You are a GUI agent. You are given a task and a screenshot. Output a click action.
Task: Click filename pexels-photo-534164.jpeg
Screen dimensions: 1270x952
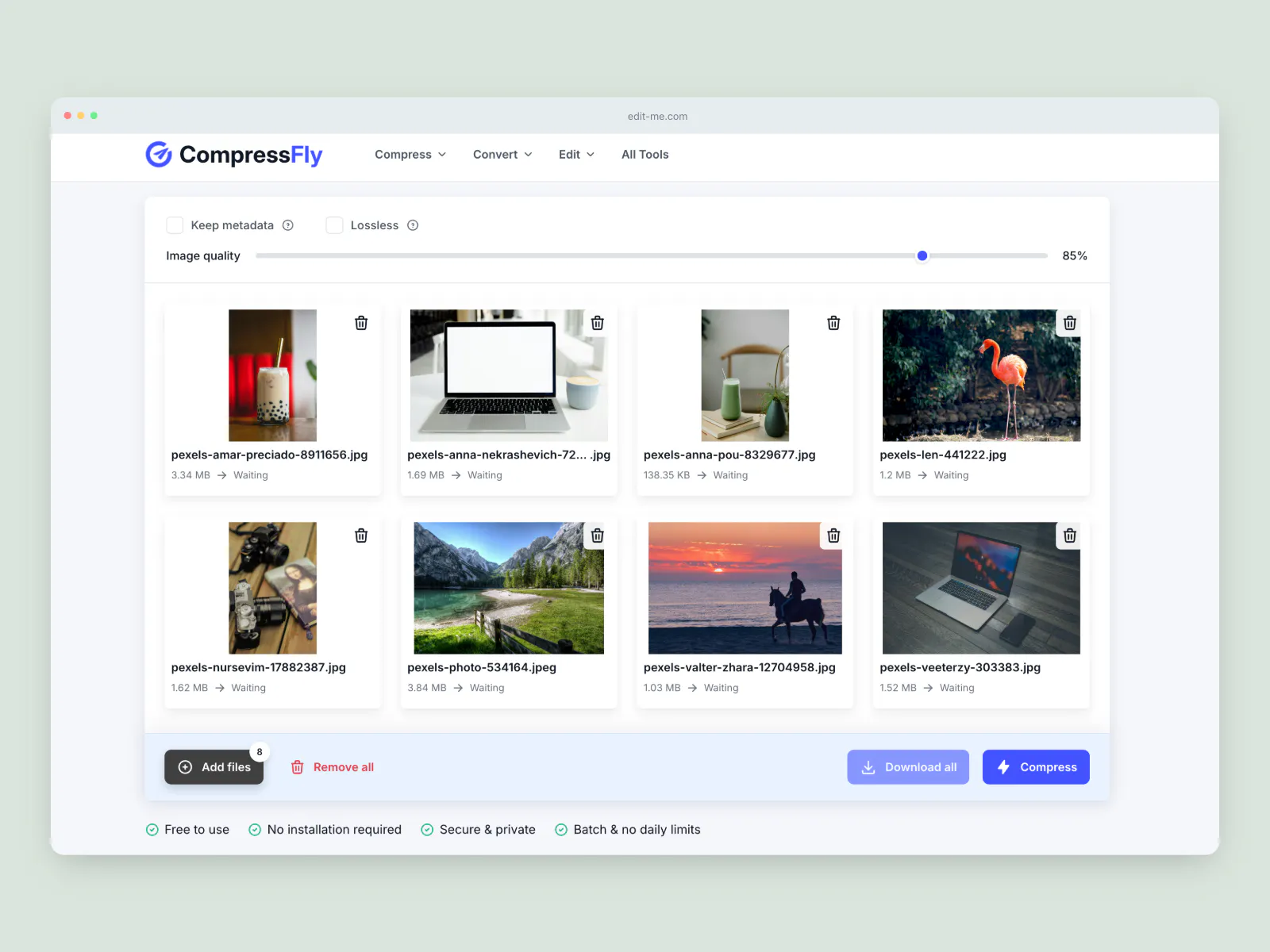tap(482, 667)
